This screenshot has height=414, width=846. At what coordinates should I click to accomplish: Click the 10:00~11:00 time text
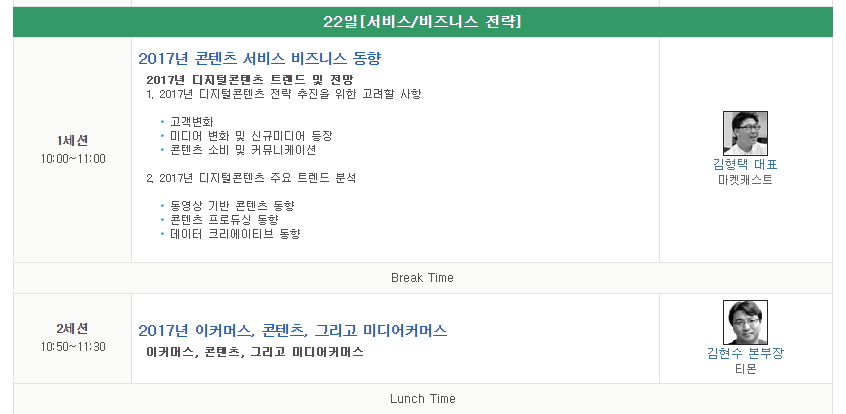73,159
